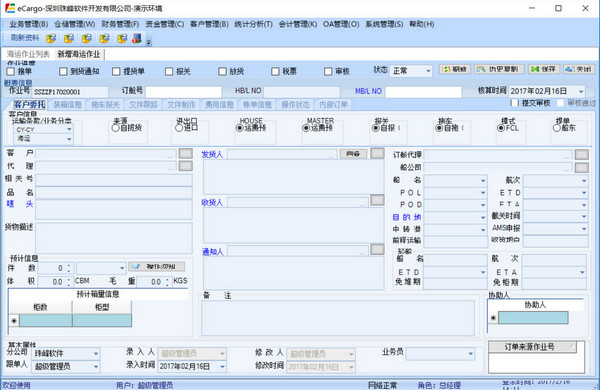The width and height of the screenshot is (600, 390).
Task: Select the 进口 radio button
Action: pyautogui.click(x=179, y=128)
